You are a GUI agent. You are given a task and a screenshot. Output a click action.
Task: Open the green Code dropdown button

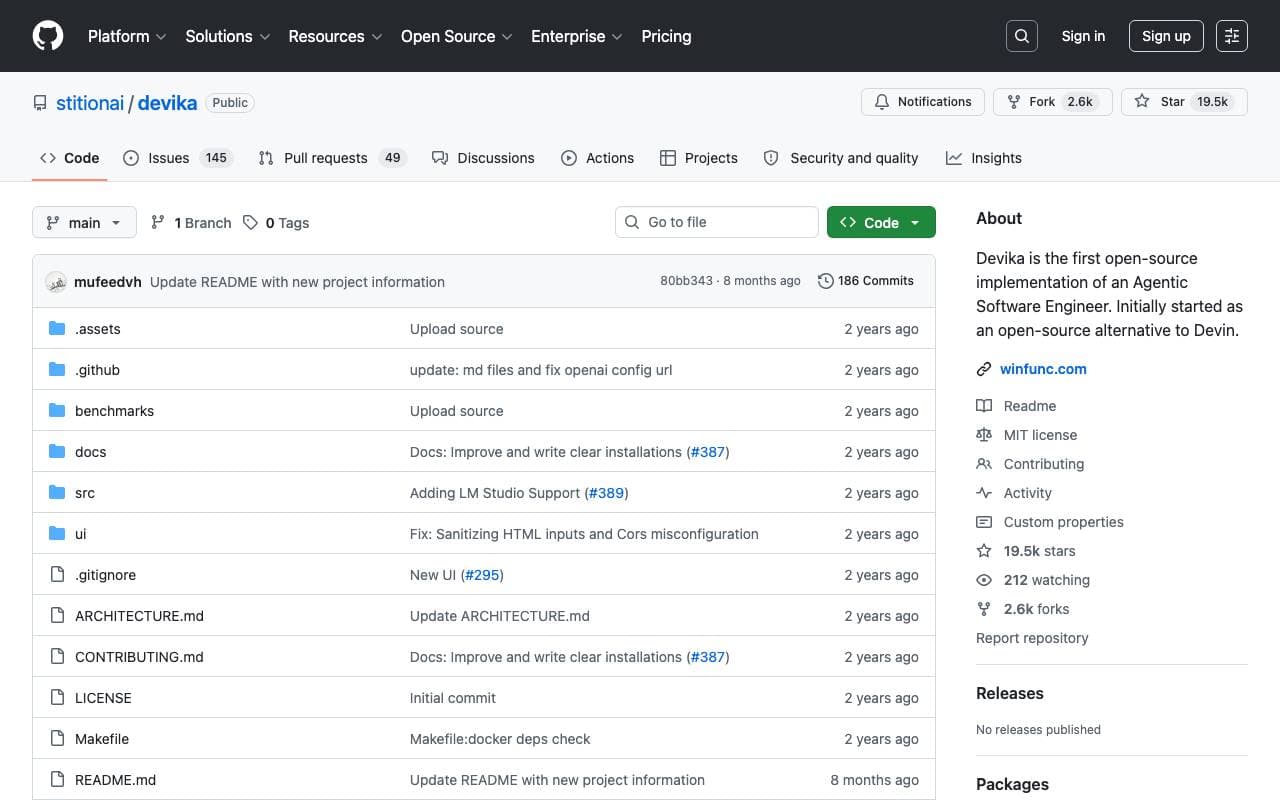click(881, 222)
